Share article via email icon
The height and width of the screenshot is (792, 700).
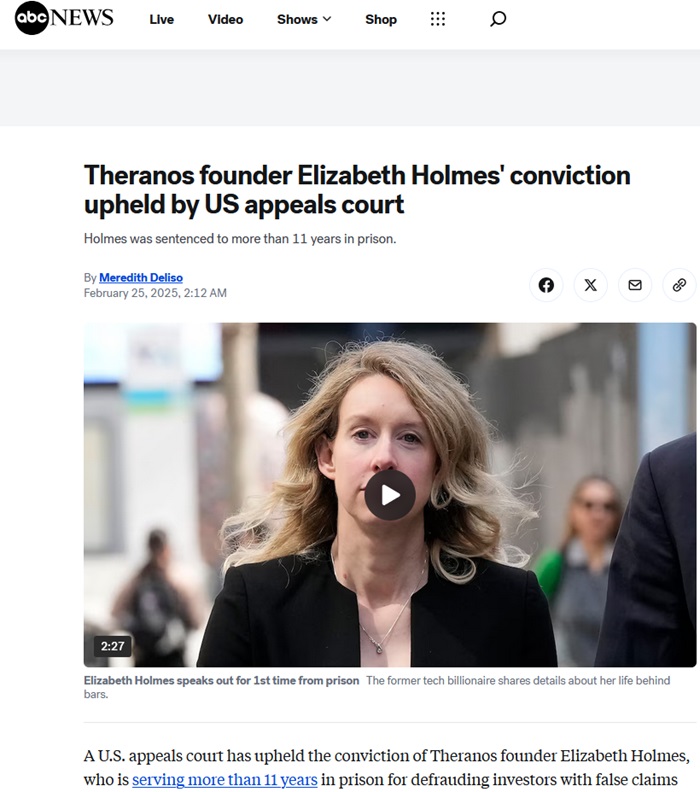coord(635,285)
